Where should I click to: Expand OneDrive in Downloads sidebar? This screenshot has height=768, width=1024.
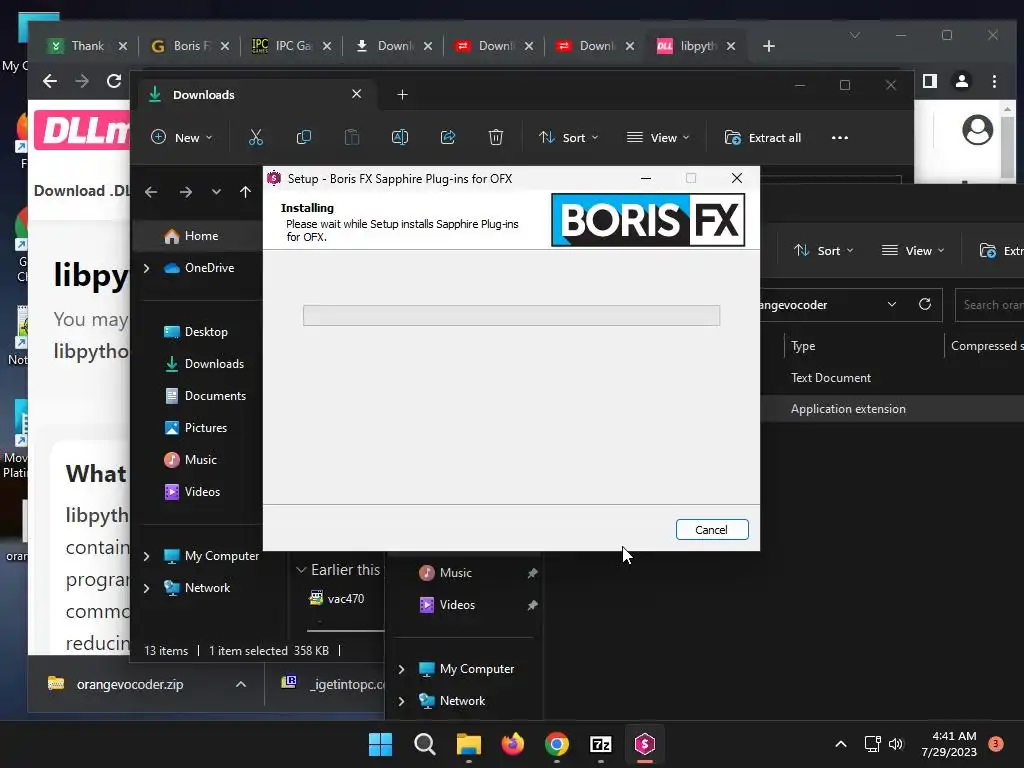[x=146, y=268]
